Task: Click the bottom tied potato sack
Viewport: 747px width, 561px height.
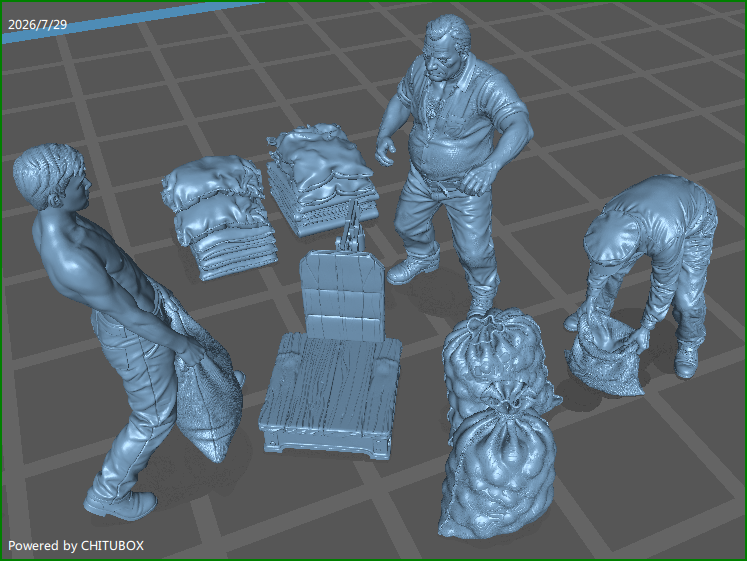Action: tap(498, 471)
